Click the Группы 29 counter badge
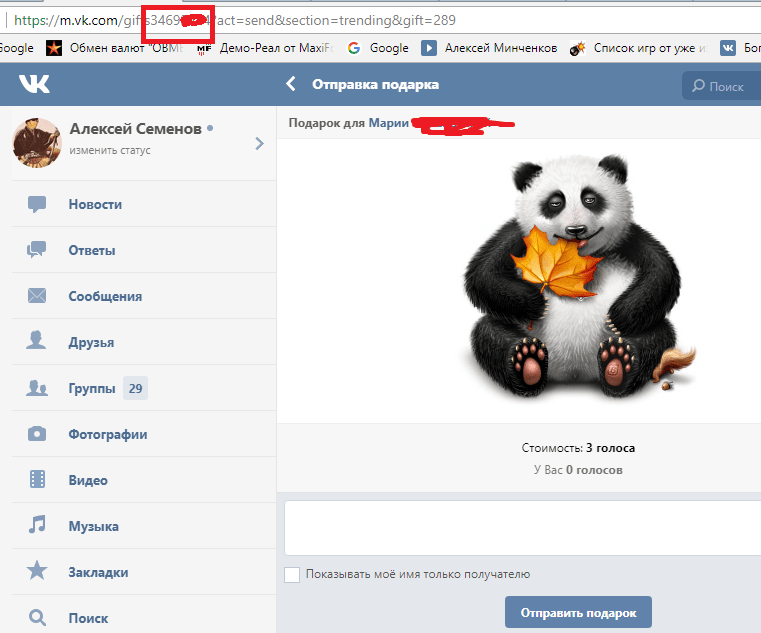The image size is (761, 633). point(135,388)
